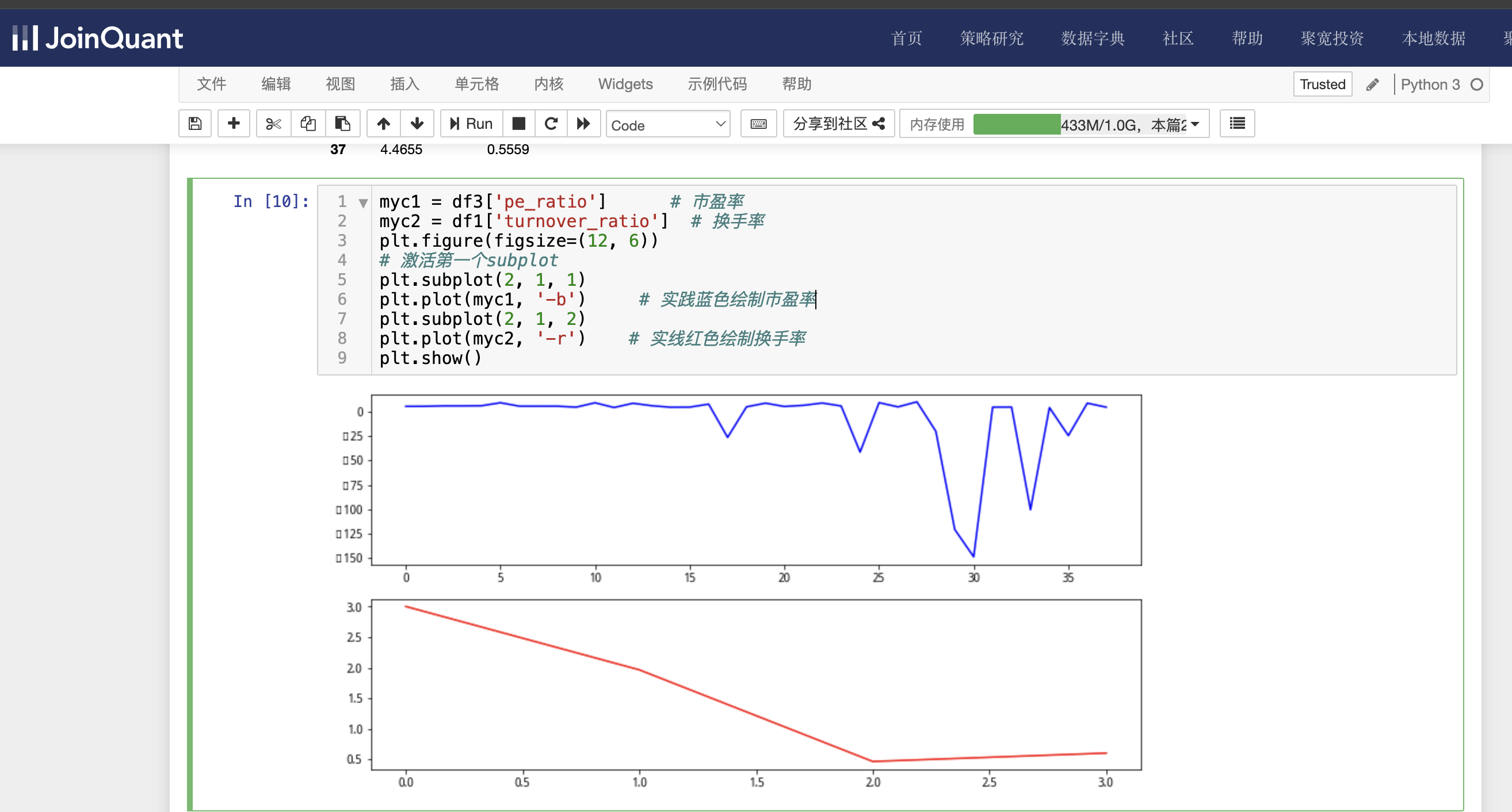Image resolution: width=1512 pixels, height=812 pixels.
Task: Open the command palette keyboard icon
Action: [x=758, y=124]
